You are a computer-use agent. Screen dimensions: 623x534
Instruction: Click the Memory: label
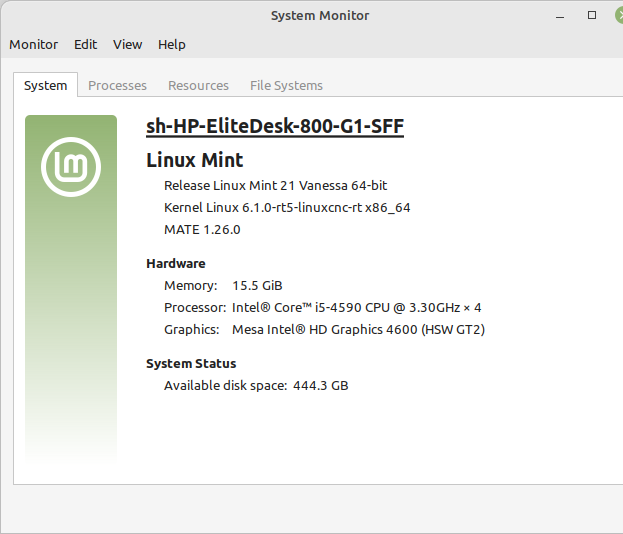click(191, 286)
